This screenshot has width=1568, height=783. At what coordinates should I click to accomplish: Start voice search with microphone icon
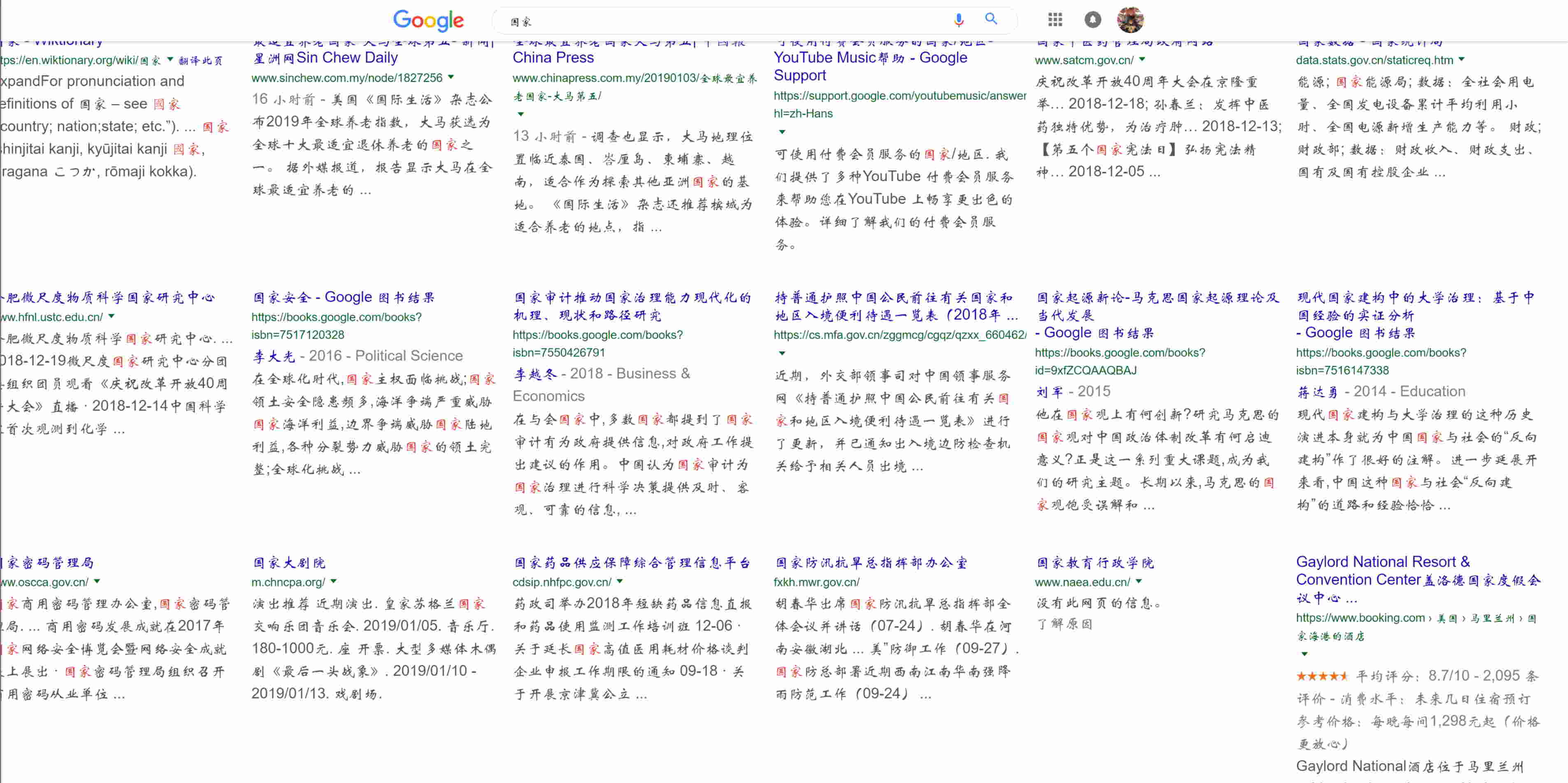pyautogui.click(x=958, y=20)
